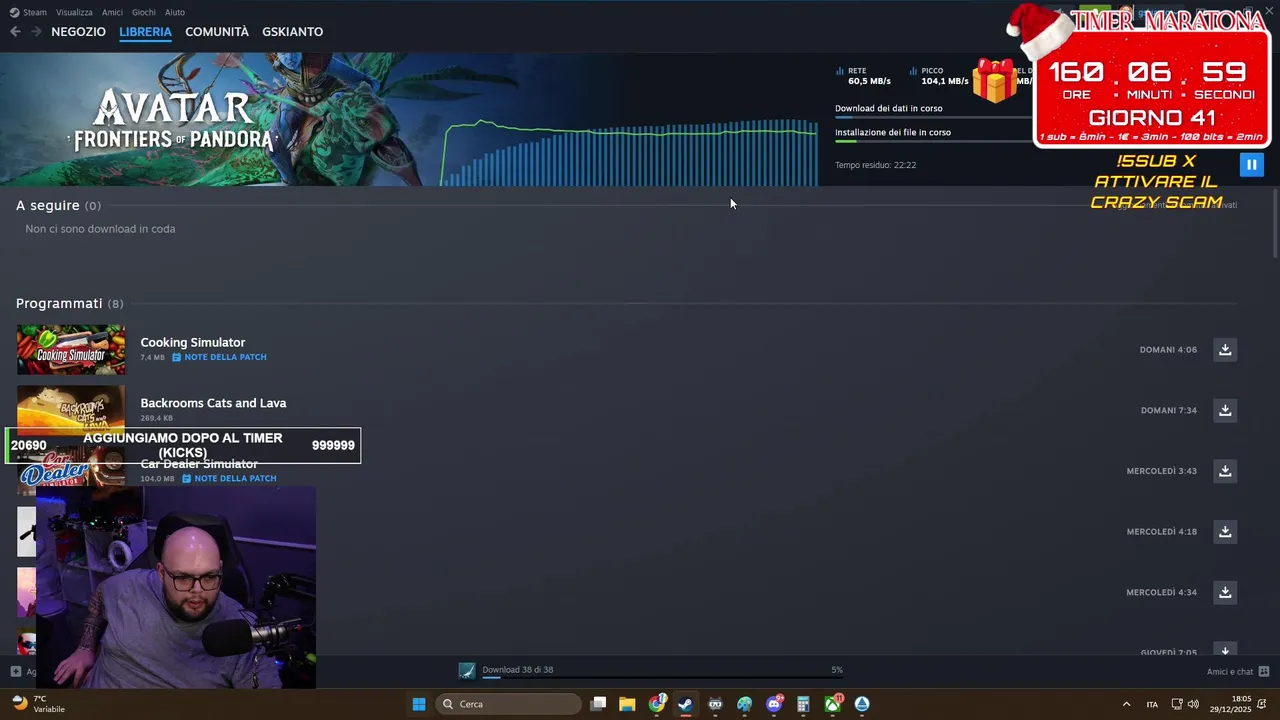Screen dimensions: 1280x720
Task: Click the DOMANI 7:34 scheduled time
Action: point(1169,410)
